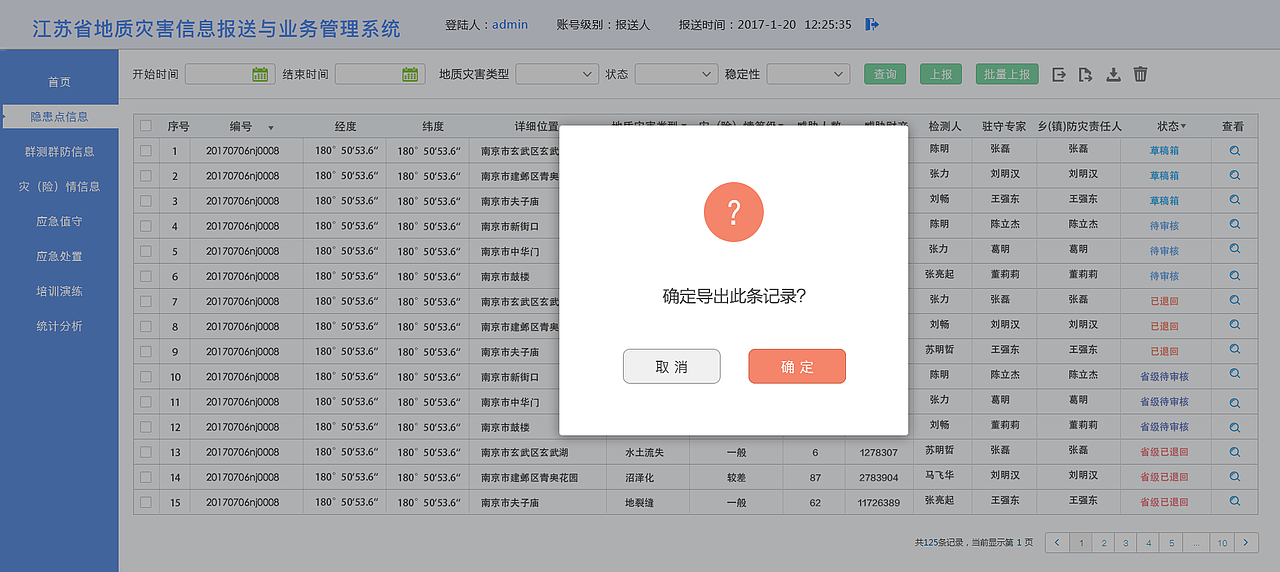View details of row 9 via magnifier icon
Image resolution: width=1280 pixels, height=572 pixels.
click(1235, 350)
